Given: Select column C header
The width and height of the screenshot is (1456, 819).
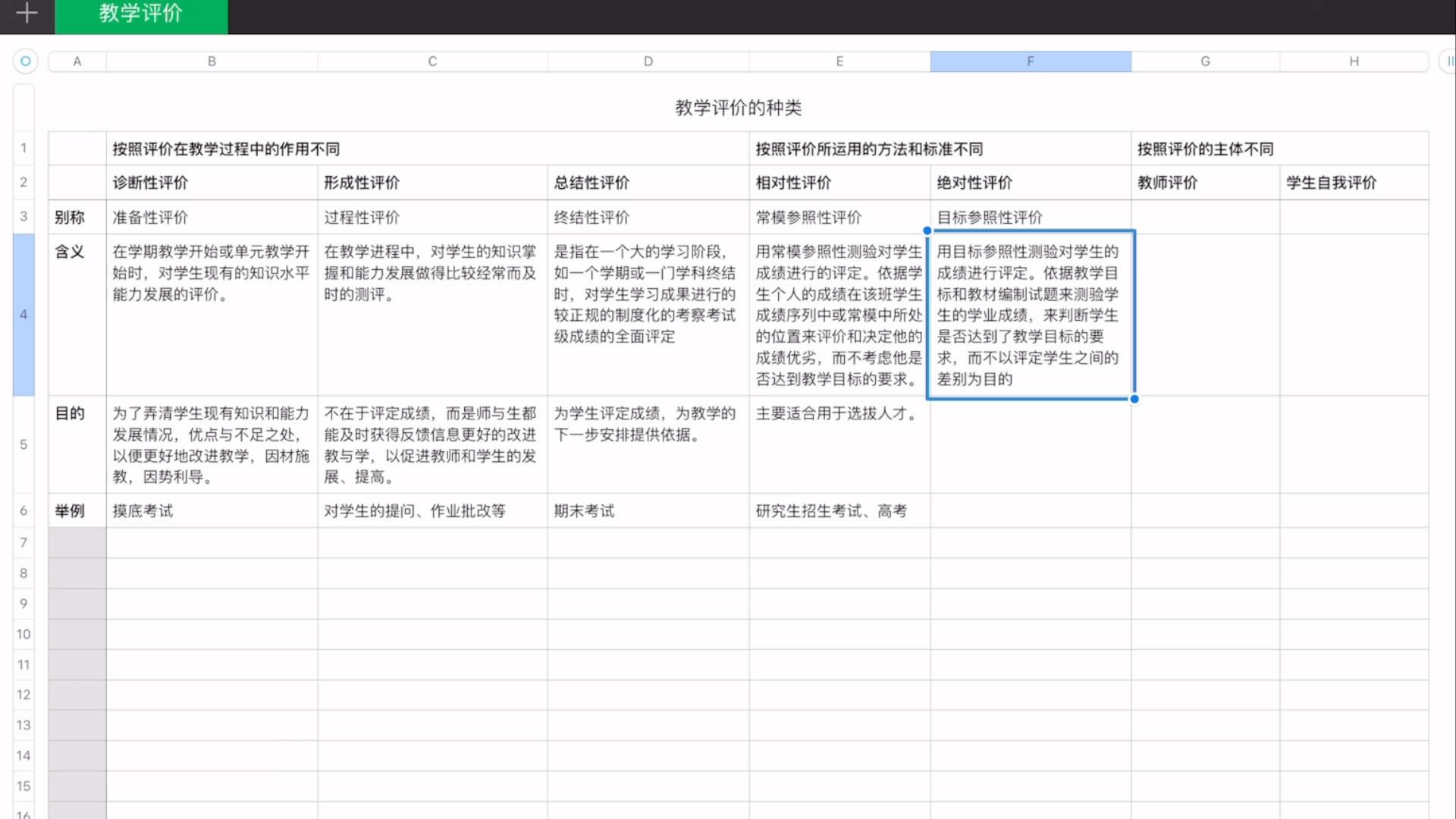Looking at the screenshot, I should [432, 61].
